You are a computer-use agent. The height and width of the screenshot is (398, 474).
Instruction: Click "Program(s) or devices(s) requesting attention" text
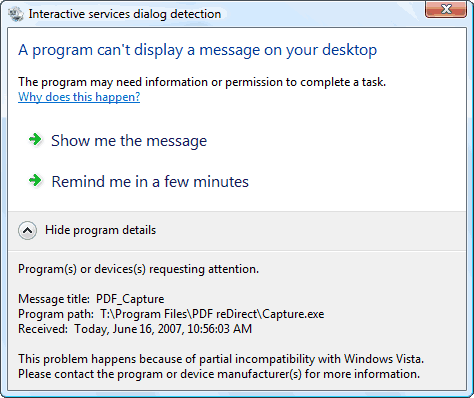(138, 269)
